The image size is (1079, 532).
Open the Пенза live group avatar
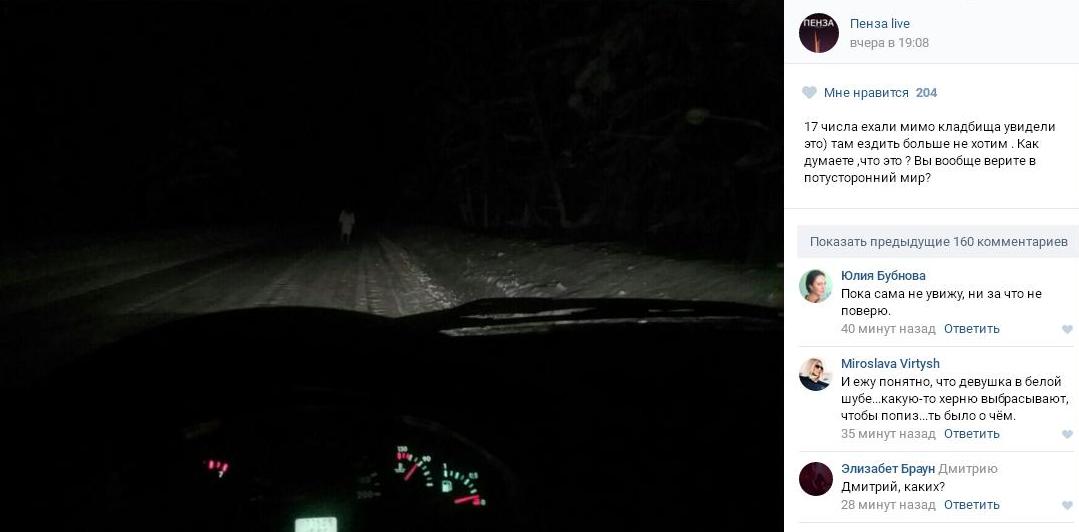click(818, 33)
